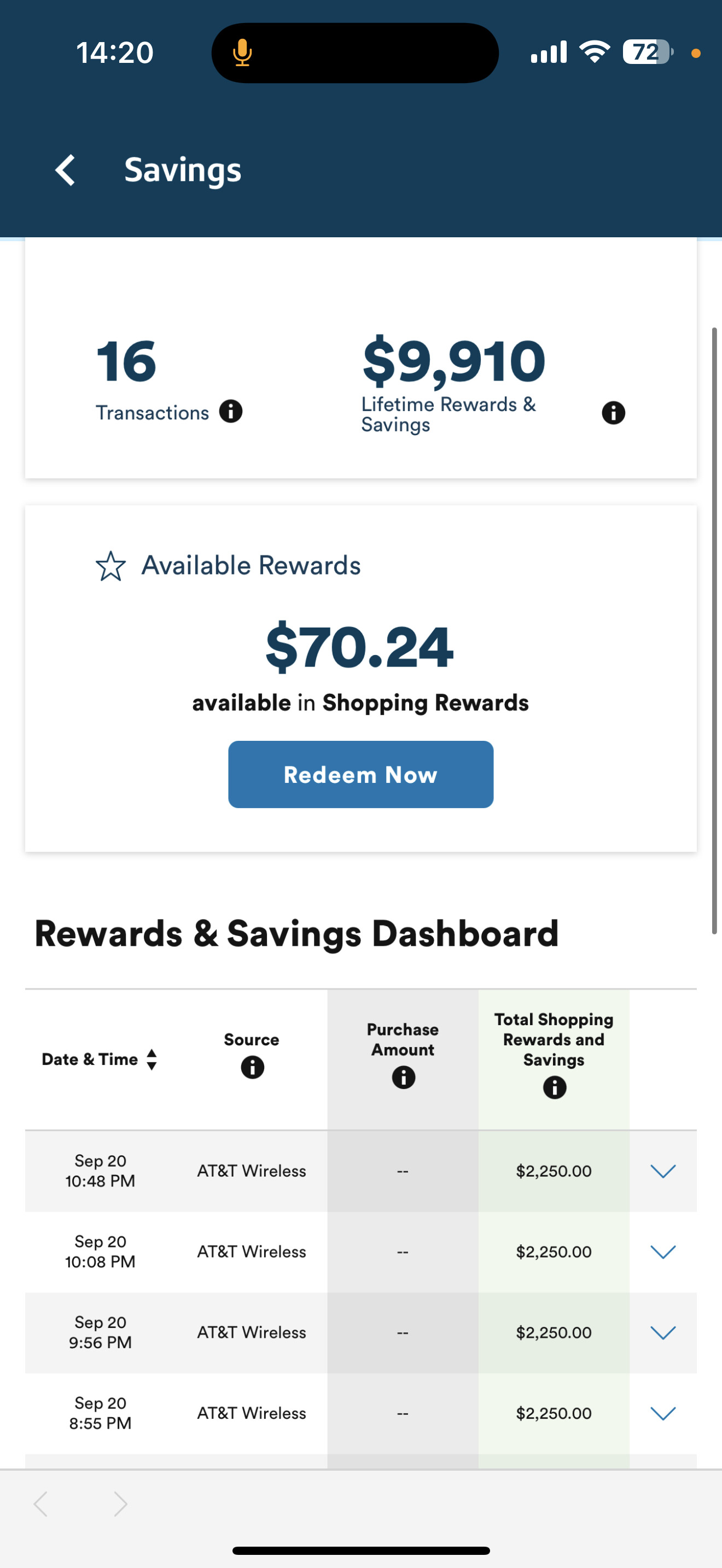Screen dimensions: 722x1568
Task: Show info for Purchase Amount column
Action: tap(403, 1078)
